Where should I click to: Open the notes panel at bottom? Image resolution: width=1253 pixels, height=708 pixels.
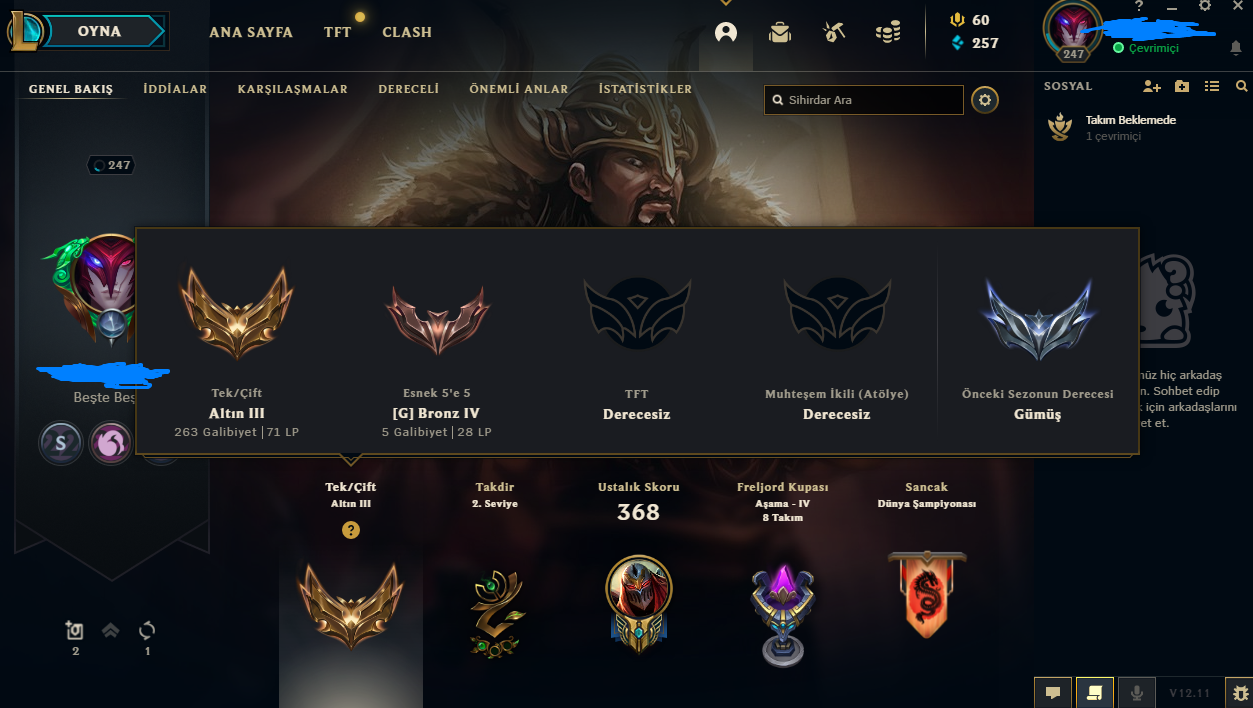point(1094,692)
